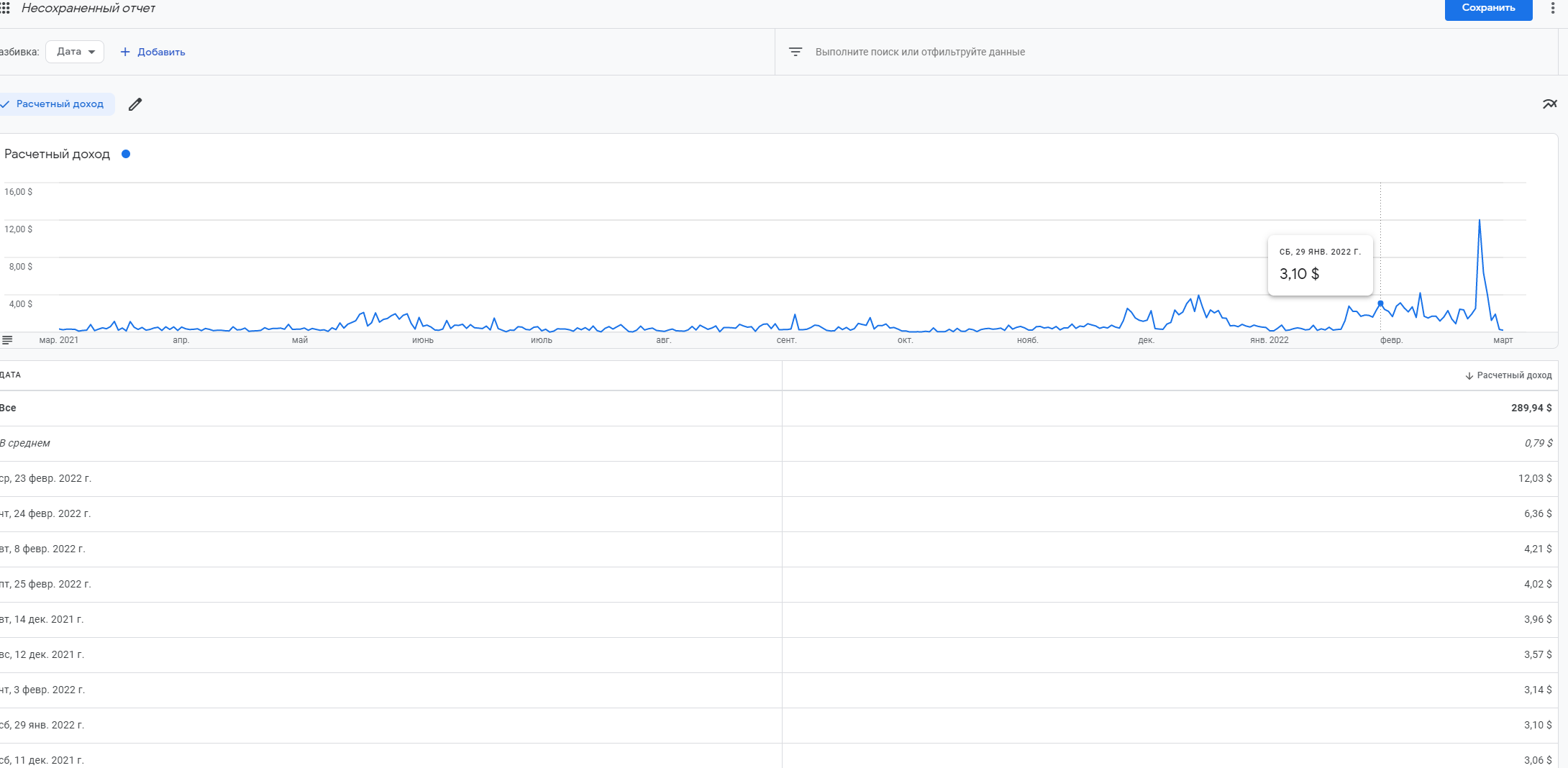Click the blue Расчетный доход legend dot
This screenshot has height=768, width=1568.
click(126, 154)
